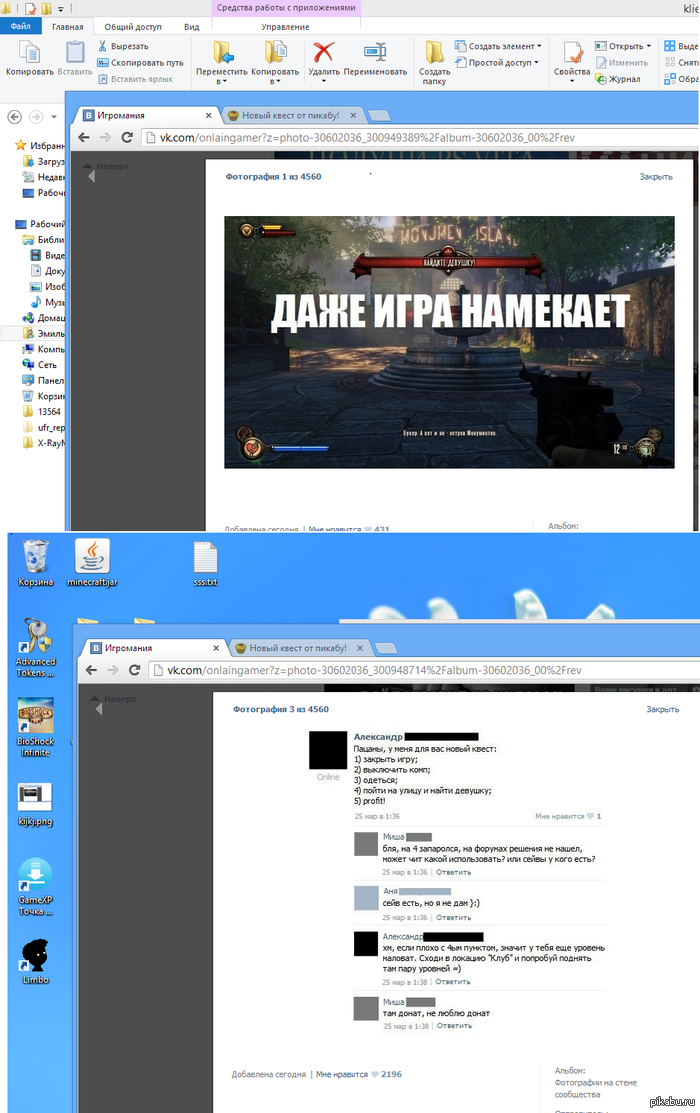Open Копировать в dropdown in ribbon
This screenshot has height=1113, width=700.
point(275,62)
